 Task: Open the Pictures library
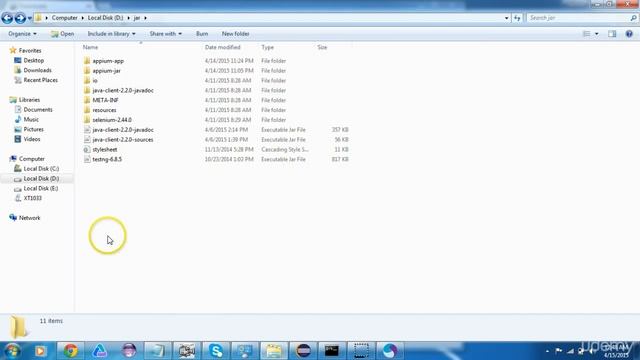pos(33,129)
